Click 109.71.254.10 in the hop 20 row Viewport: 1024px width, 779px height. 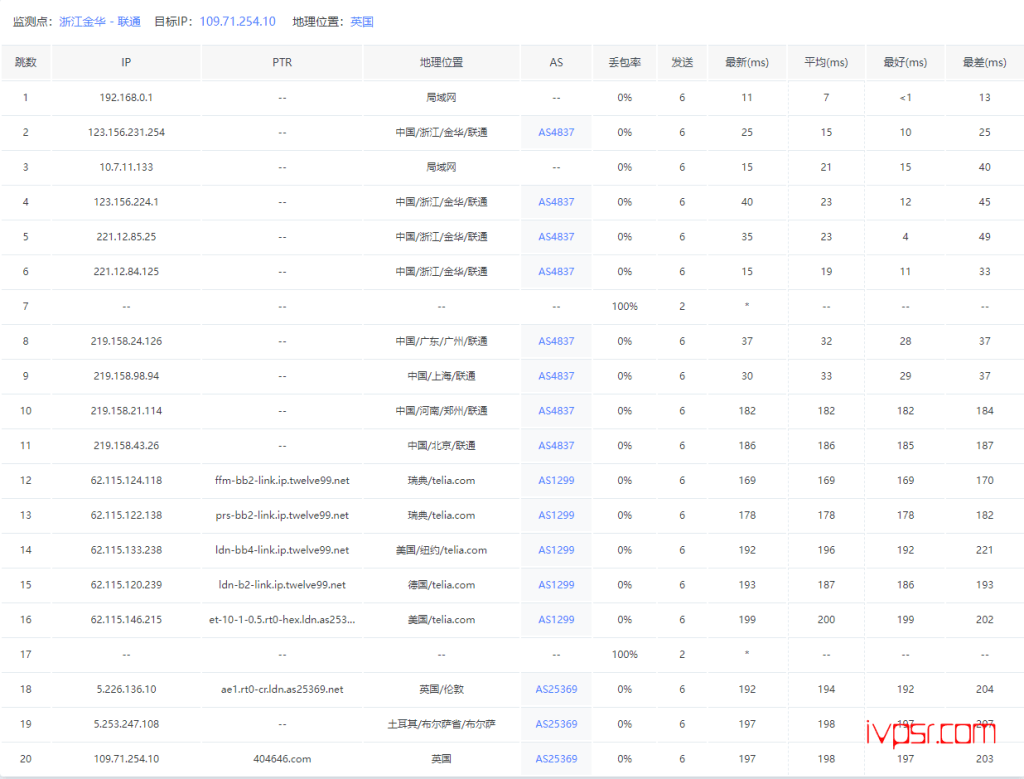coord(126,759)
